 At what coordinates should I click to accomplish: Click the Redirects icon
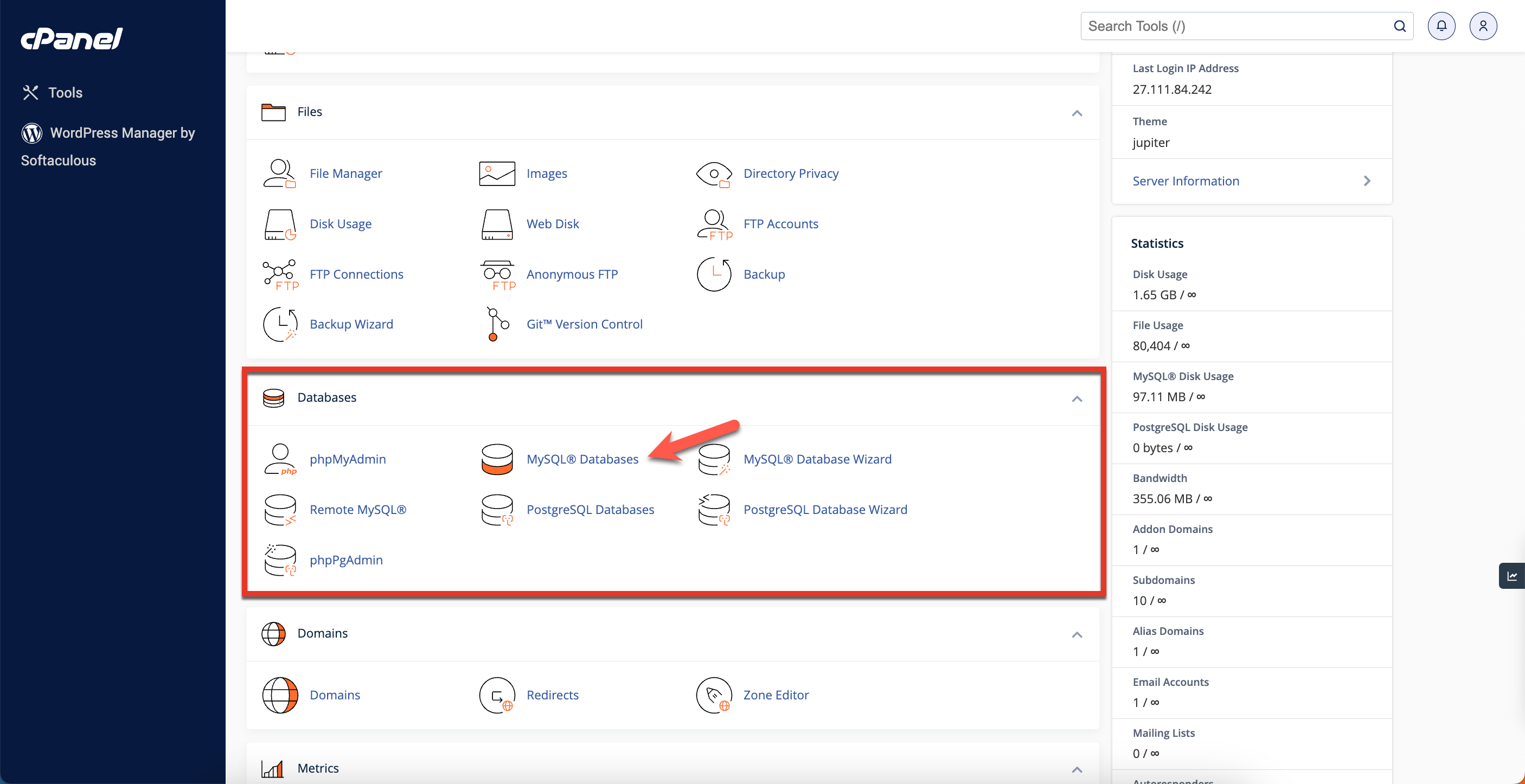(x=497, y=695)
